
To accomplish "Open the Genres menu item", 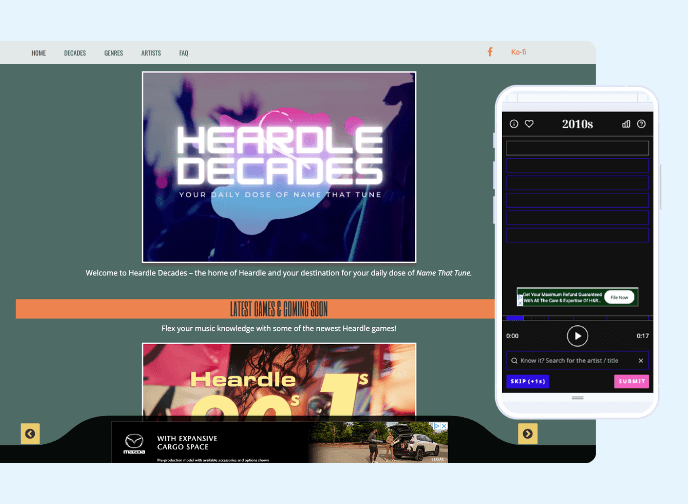I will [x=114, y=53].
